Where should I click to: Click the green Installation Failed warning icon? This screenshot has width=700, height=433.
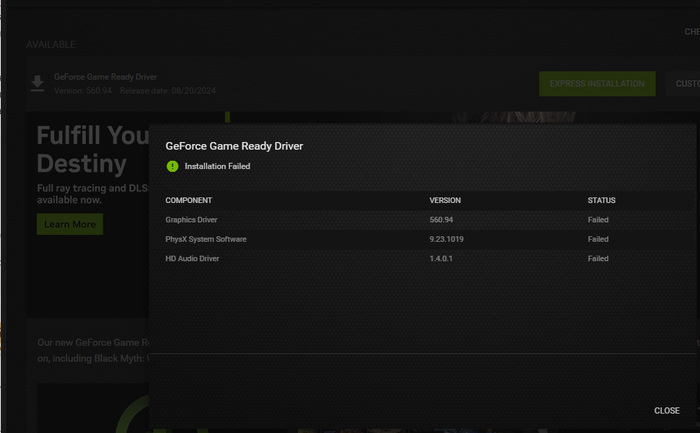tap(172, 166)
